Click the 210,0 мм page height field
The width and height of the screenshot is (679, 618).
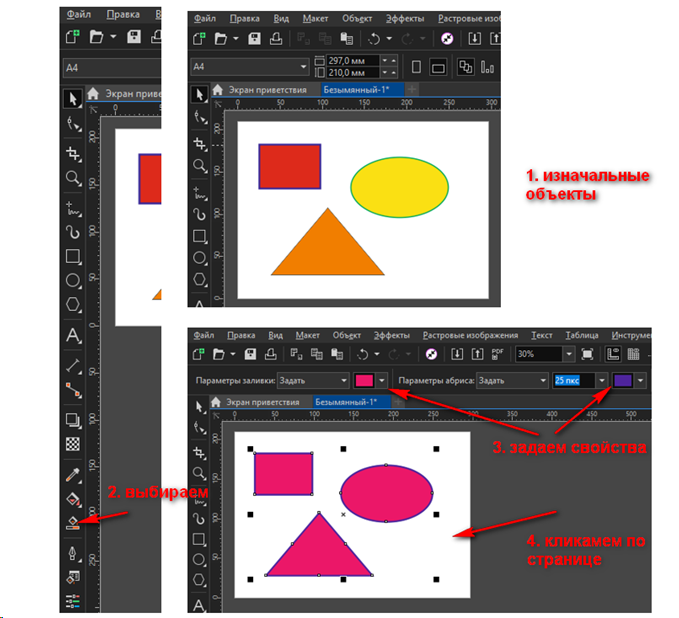352,72
